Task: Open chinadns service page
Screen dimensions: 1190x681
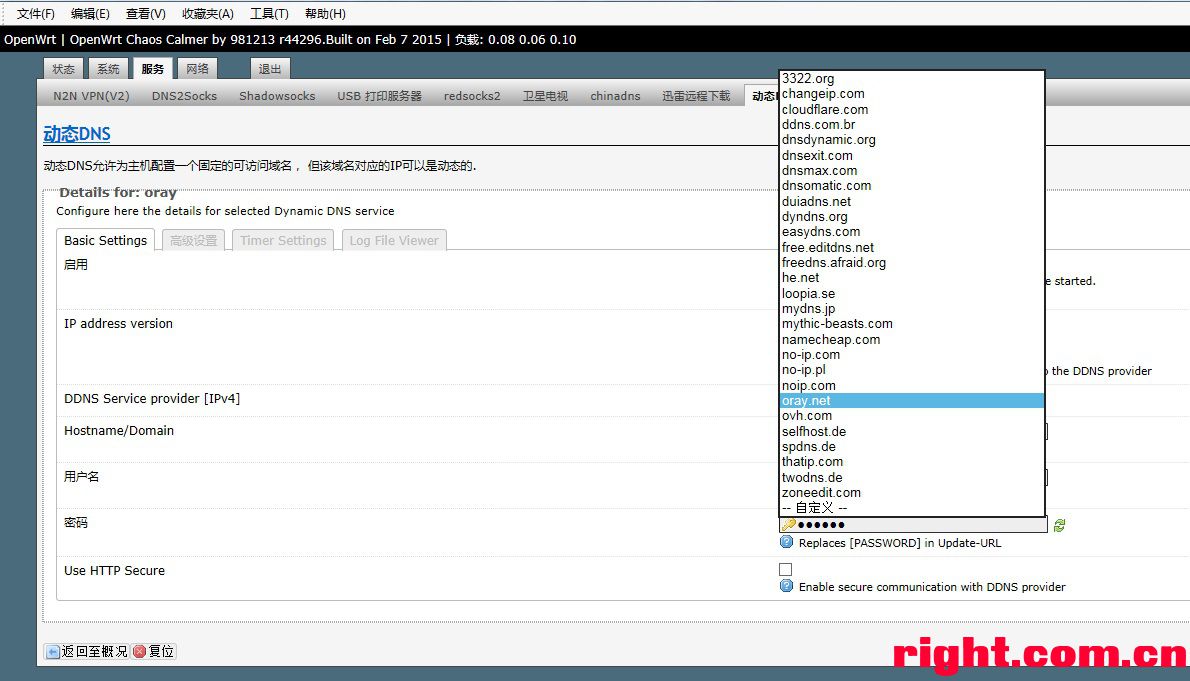Action: click(615, 96)
